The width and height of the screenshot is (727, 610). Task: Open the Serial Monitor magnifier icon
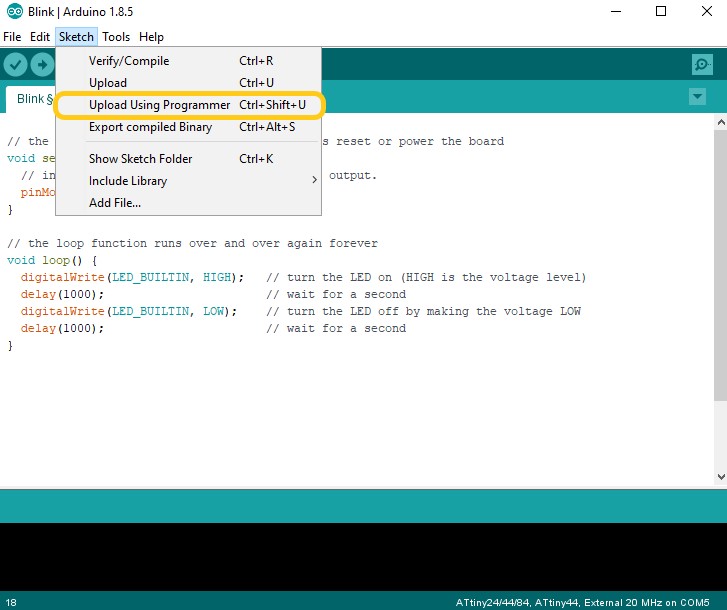(702, 64)
